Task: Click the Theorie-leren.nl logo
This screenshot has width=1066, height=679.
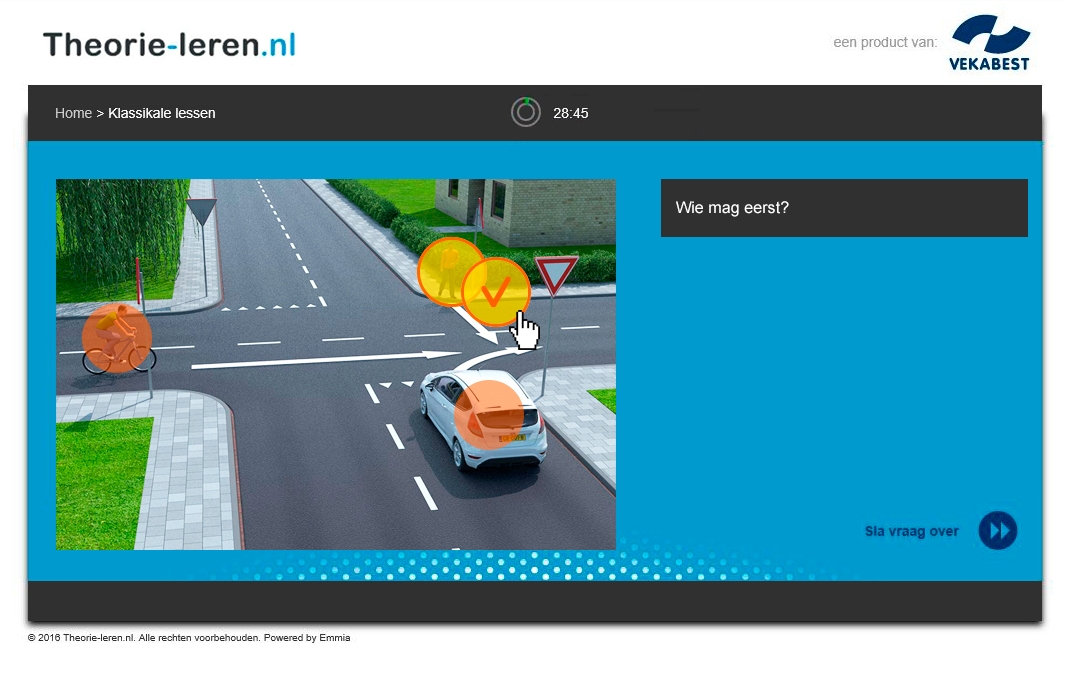Action: [169, 45]
